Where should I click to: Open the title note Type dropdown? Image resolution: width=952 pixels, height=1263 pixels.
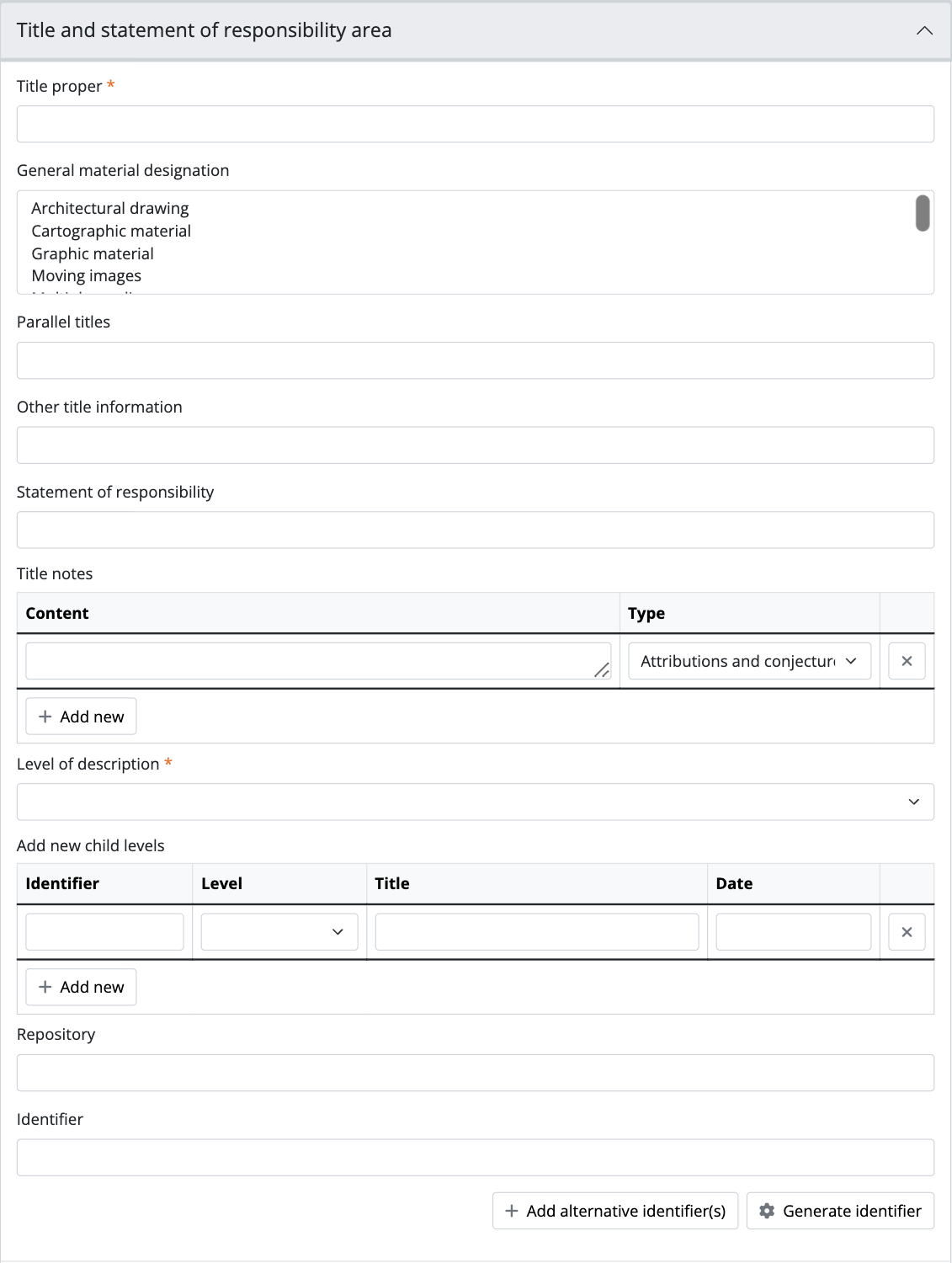pos(749,661)
